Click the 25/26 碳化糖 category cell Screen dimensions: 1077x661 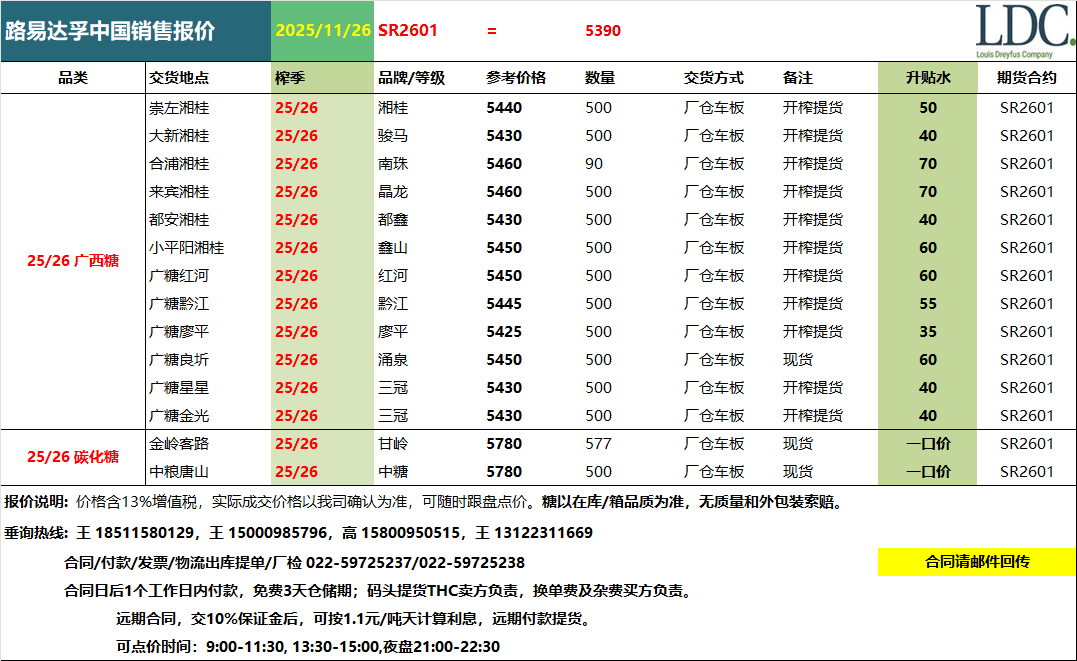73,457
